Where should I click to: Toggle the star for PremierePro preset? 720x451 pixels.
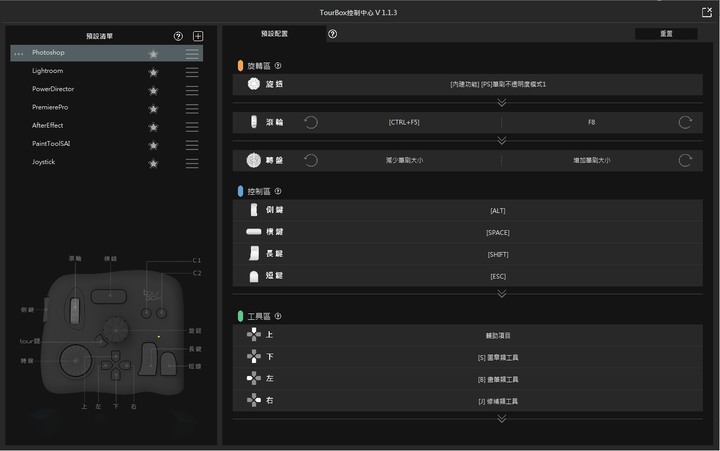tap(153, 109)
